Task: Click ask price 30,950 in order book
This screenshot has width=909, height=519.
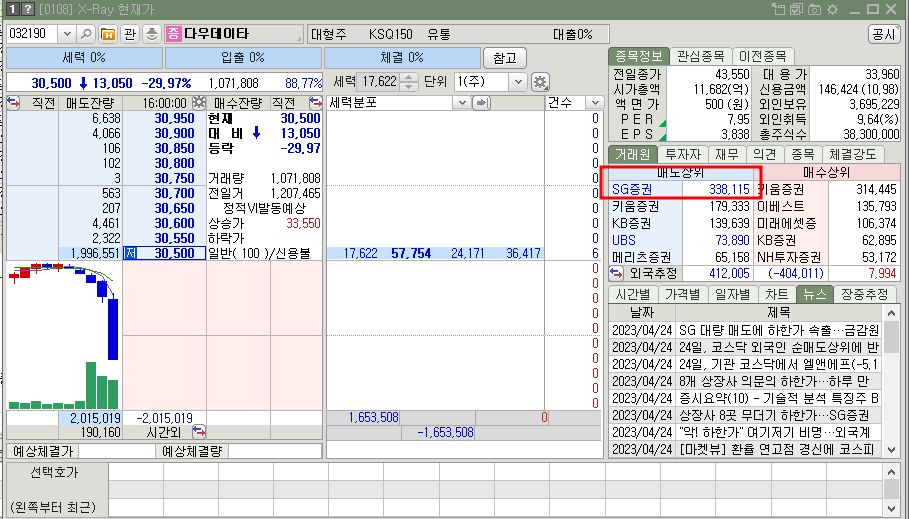Action: tap(174, 118)
